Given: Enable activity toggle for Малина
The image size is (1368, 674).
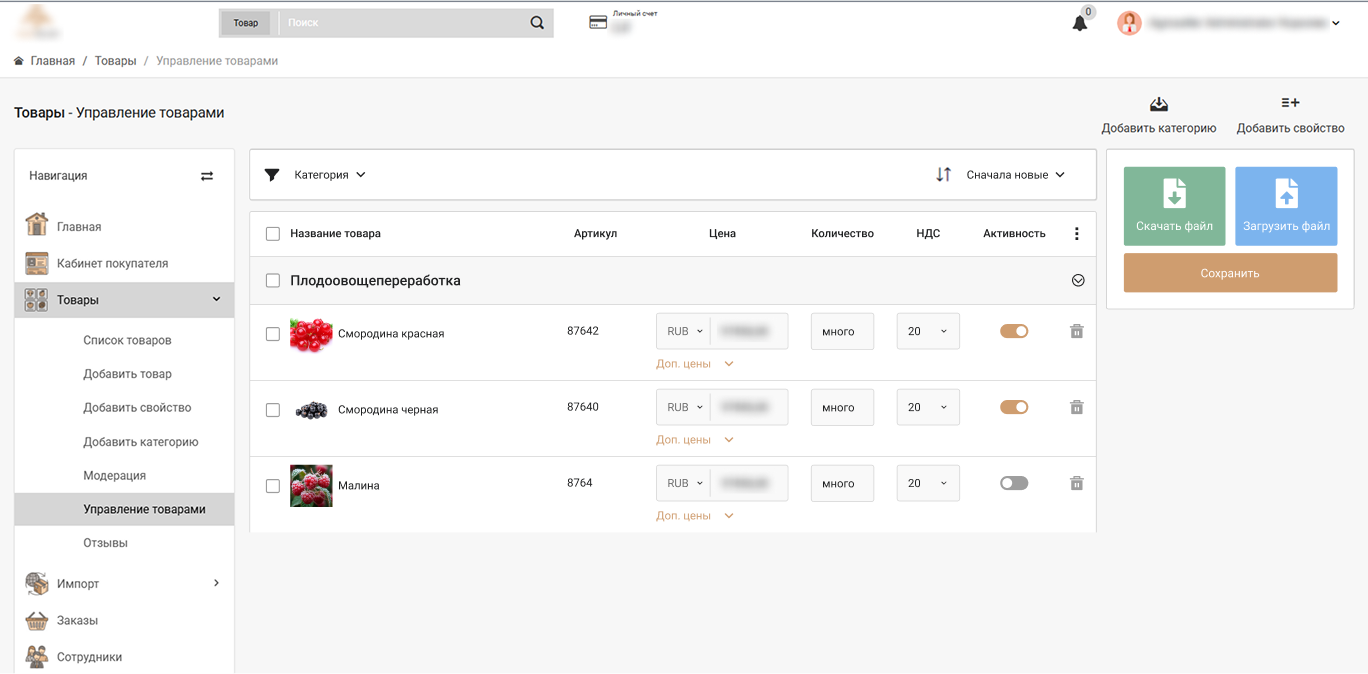Looking at the screenshot, I should point(1013,483).
